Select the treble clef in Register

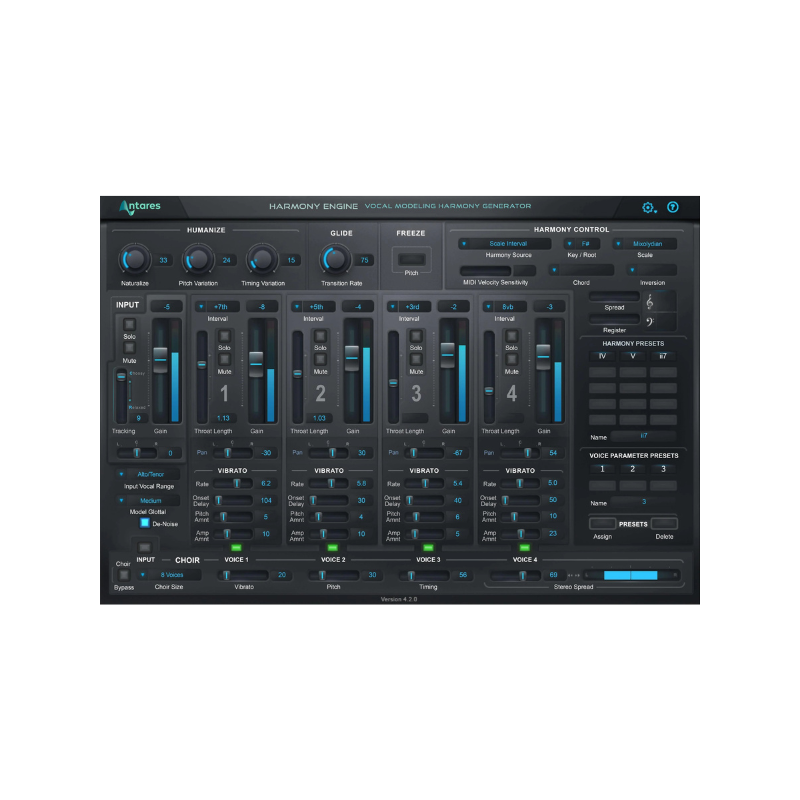point(650,302)
